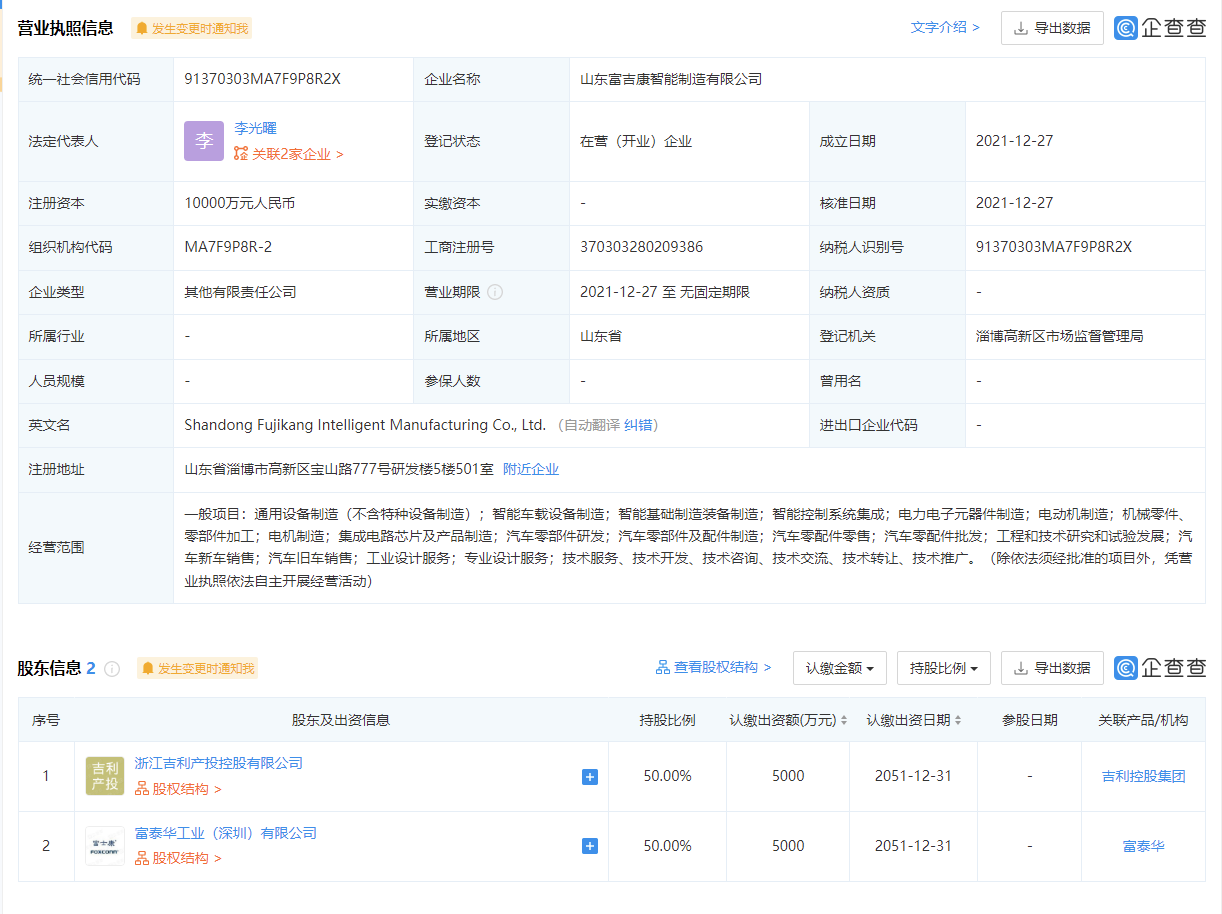Open 富泰华 related organization link

pyautogui.click(x=1144, y=846)
